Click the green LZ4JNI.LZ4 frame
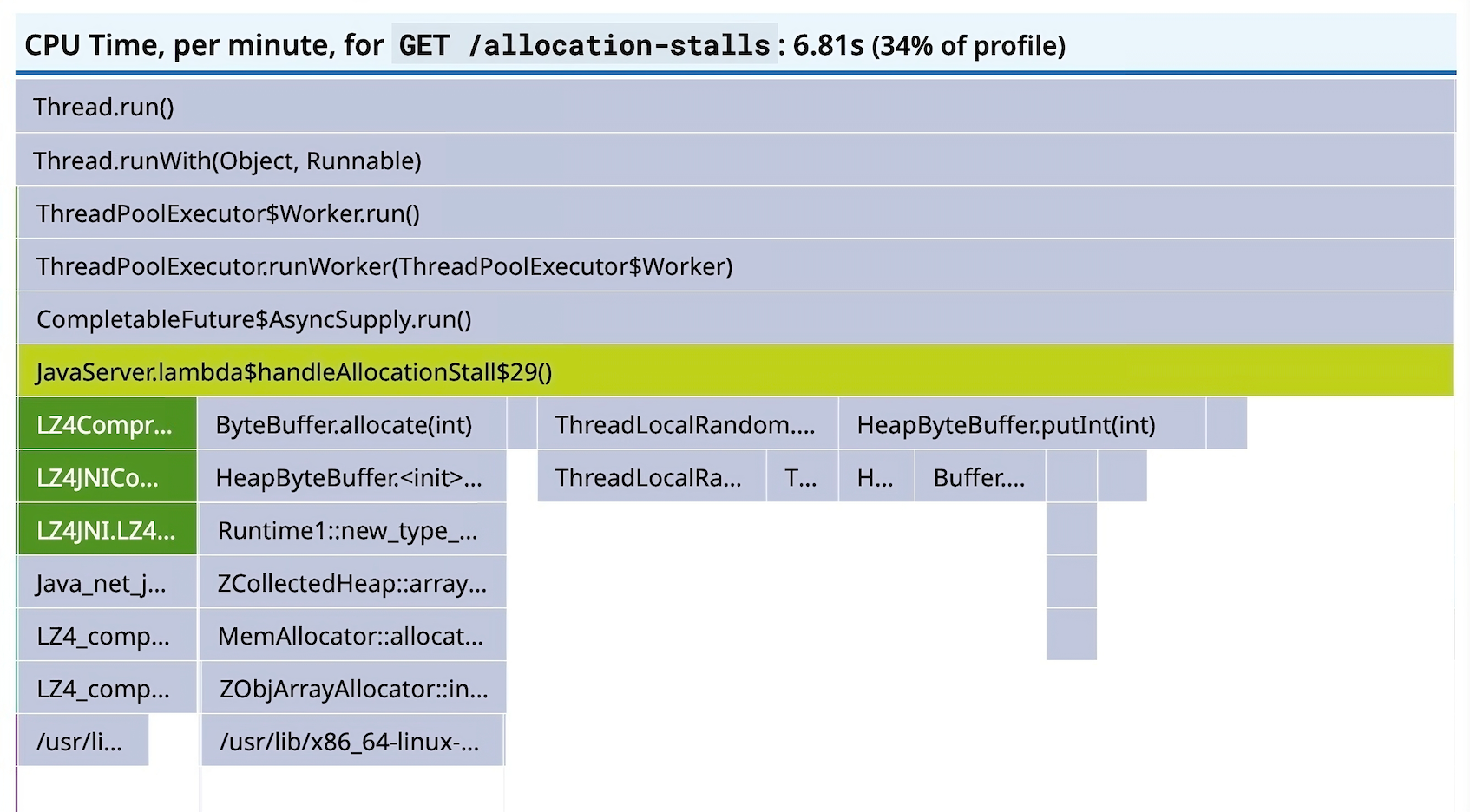Image resolution: width=1470 pixels, height=812 pixels. [104, 529]
